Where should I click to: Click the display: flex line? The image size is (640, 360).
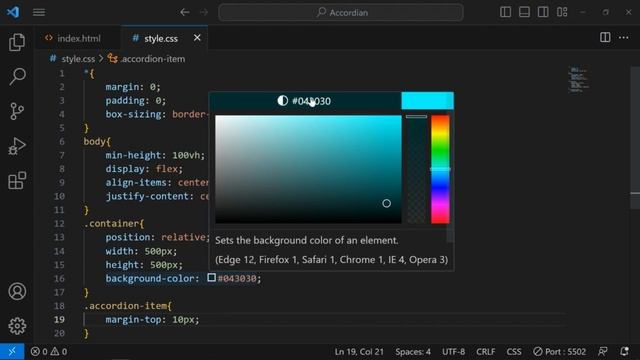(x=144, y=169)
